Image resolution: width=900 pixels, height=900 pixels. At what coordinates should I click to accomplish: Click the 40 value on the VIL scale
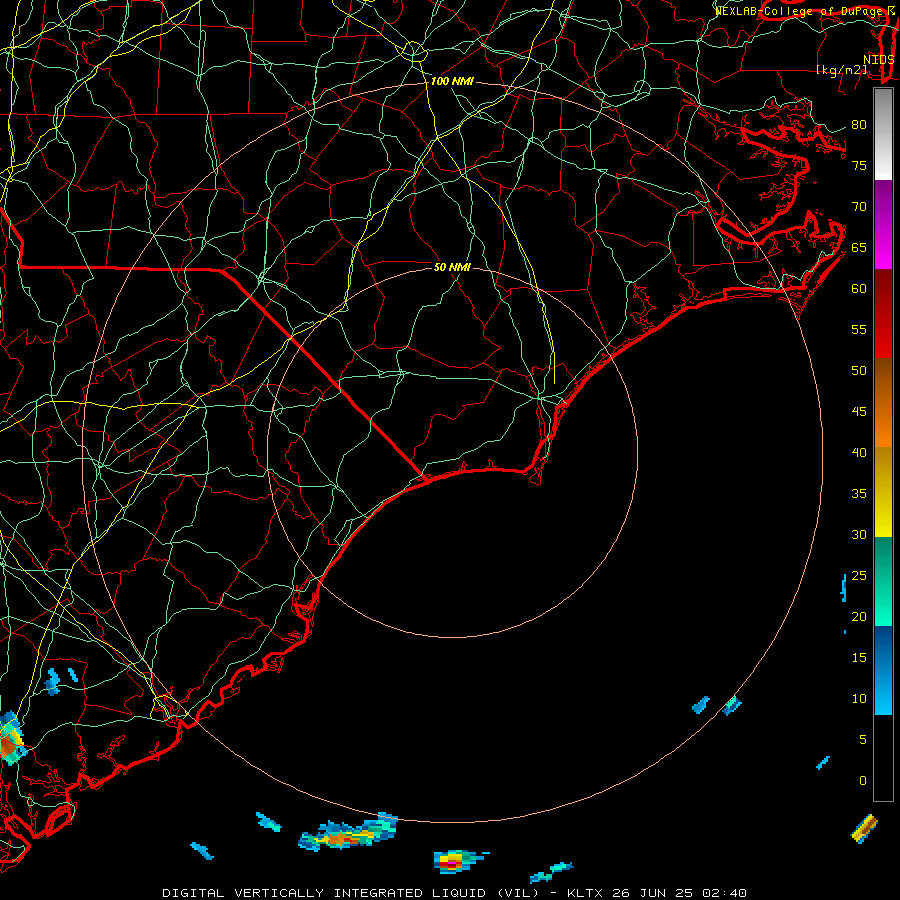859,452
